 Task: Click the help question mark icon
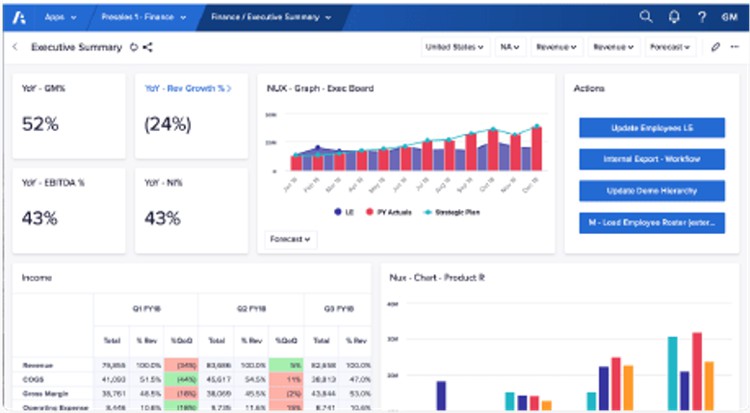click(701, 17)
